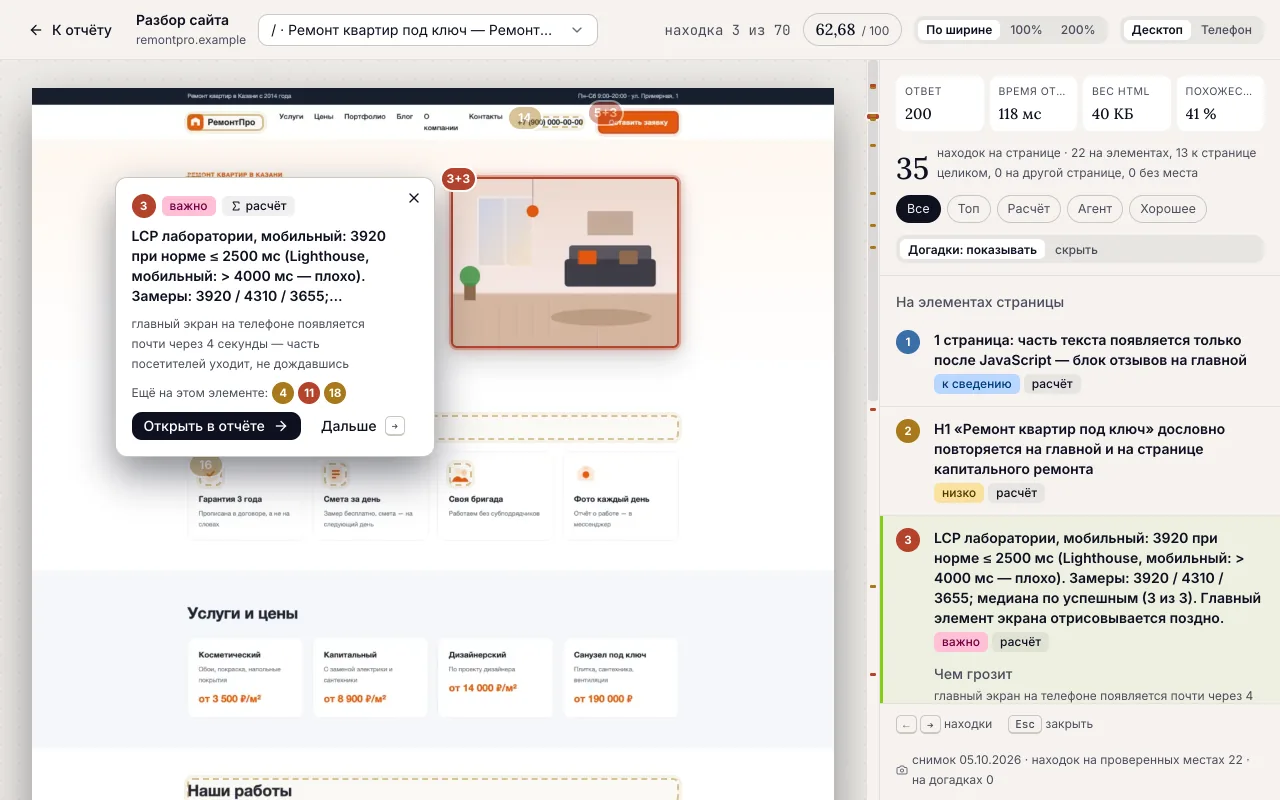
Task: Go back to the report via К отчёту
Action: click(x=71, y=30)
